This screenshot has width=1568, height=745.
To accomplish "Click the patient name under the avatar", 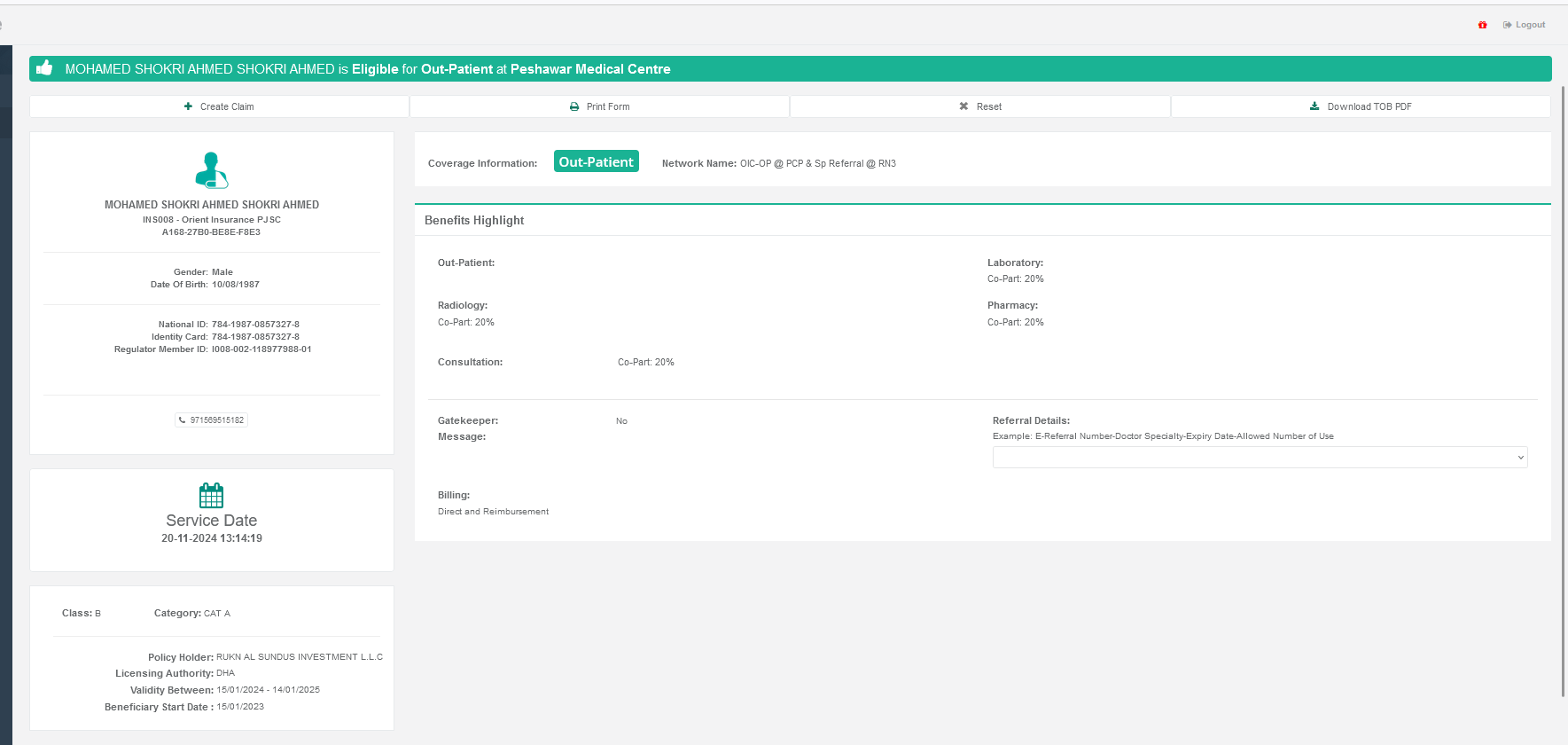I will point(212,205).
